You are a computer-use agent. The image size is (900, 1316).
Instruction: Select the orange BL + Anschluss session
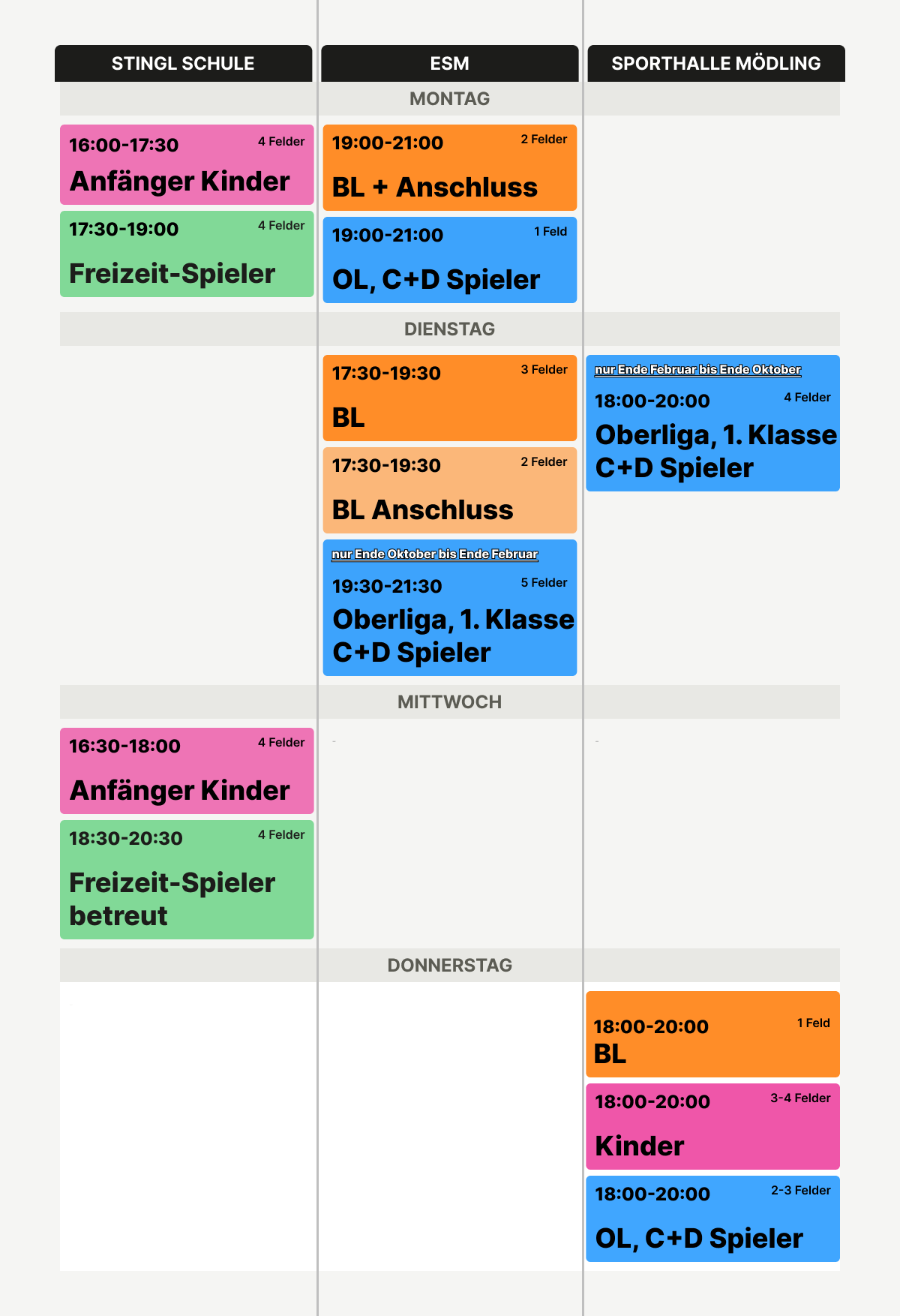pyautogui.click(x=450, y=167)
